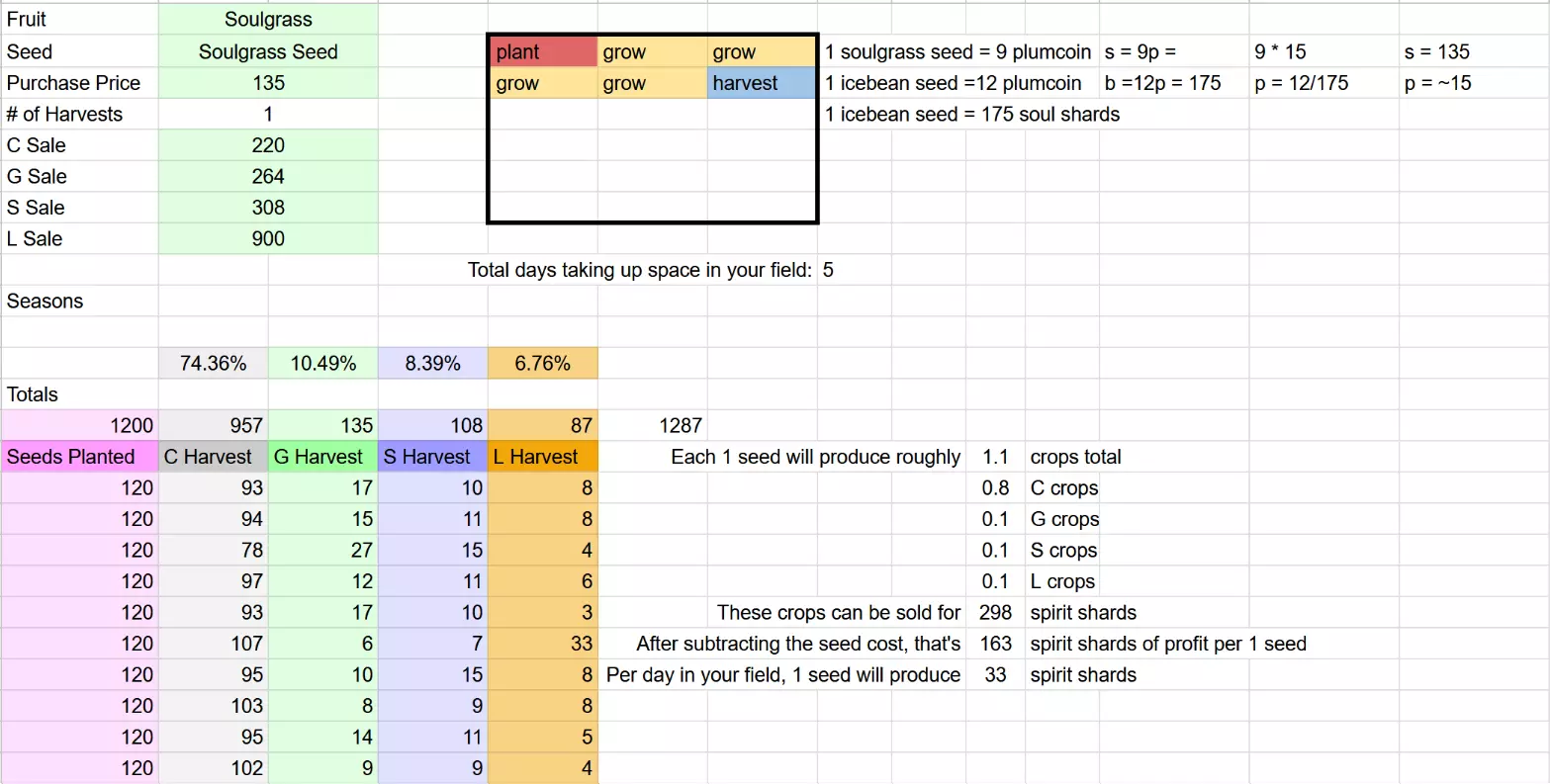Click the "1 icebean seed = 175 soul shards" cell
The width and height of the screenshot is (1550, 784).
coord(972,115)
